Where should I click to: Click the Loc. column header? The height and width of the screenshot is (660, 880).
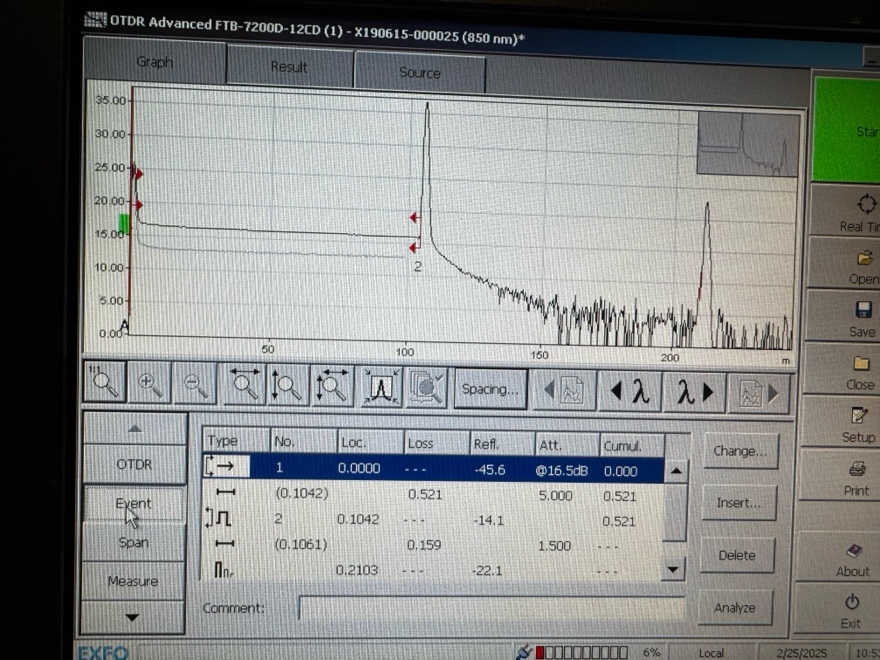pyautogui.click(x=370, y=443)
